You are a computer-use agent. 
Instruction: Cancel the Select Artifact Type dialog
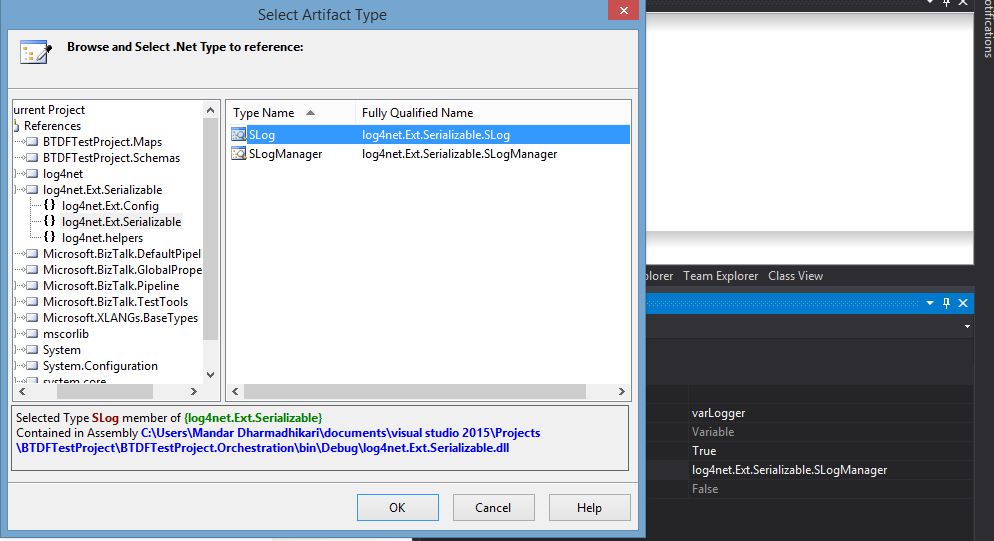[x=493, y=507]
